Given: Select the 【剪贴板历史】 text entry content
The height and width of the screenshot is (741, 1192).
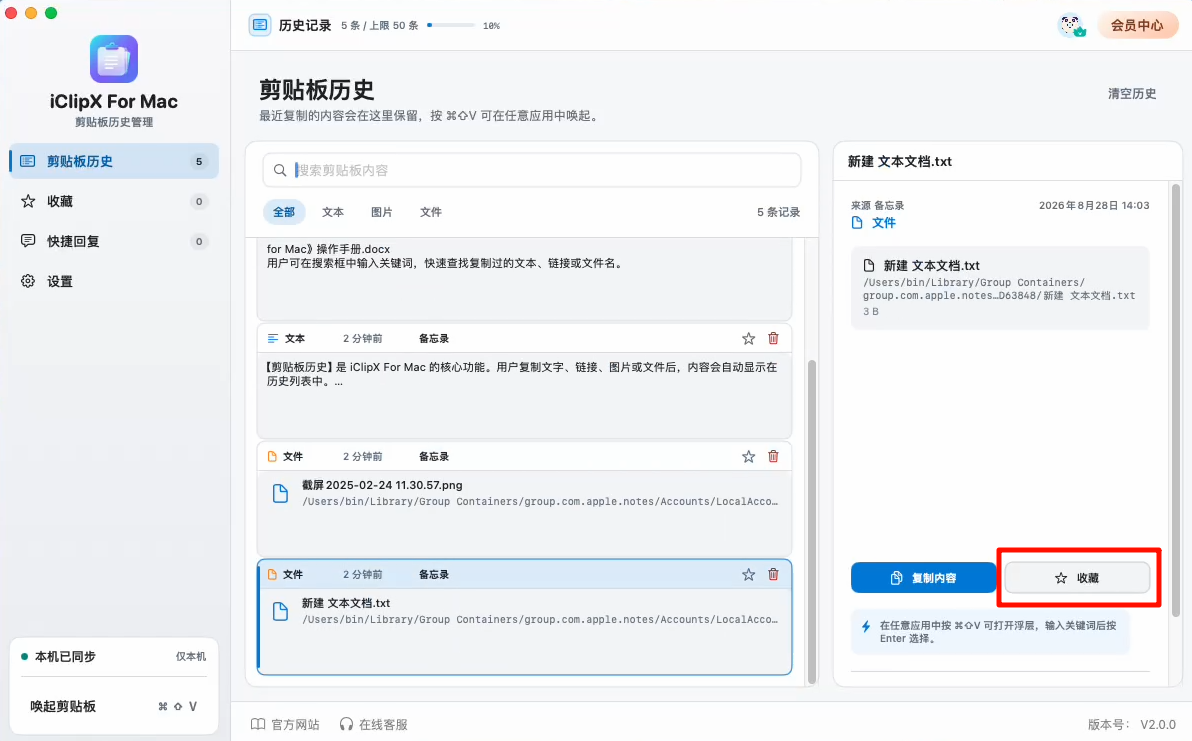Looking at the screenshot, I should (x=522, y=374).
